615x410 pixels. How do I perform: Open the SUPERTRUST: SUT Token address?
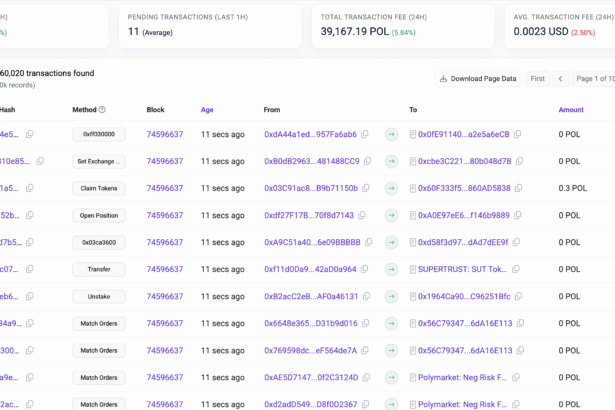(463, 269)
